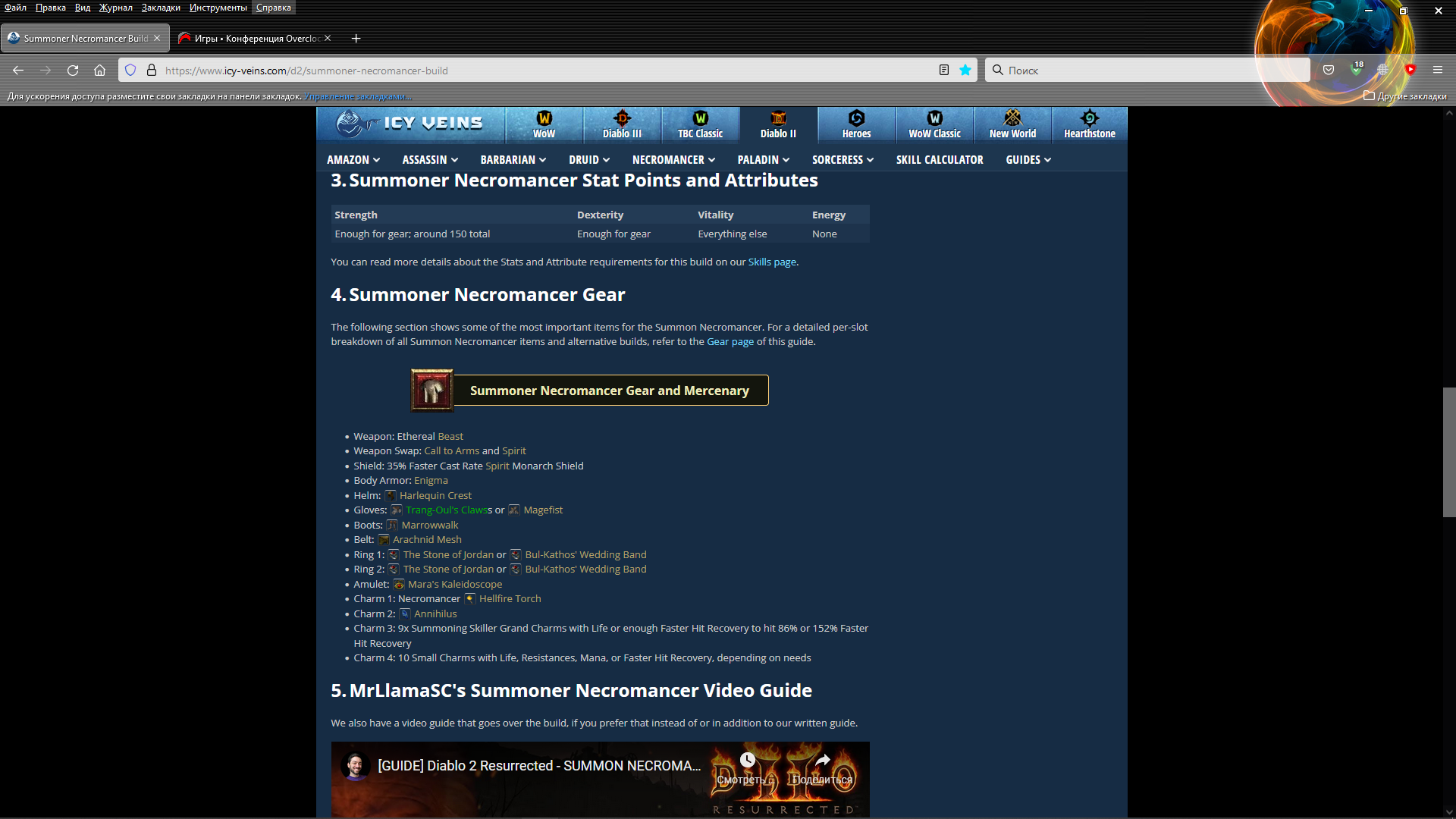This screenshot has height=819, width=1456.
Task: Go back to the previous page
Action: click(18, 71)
